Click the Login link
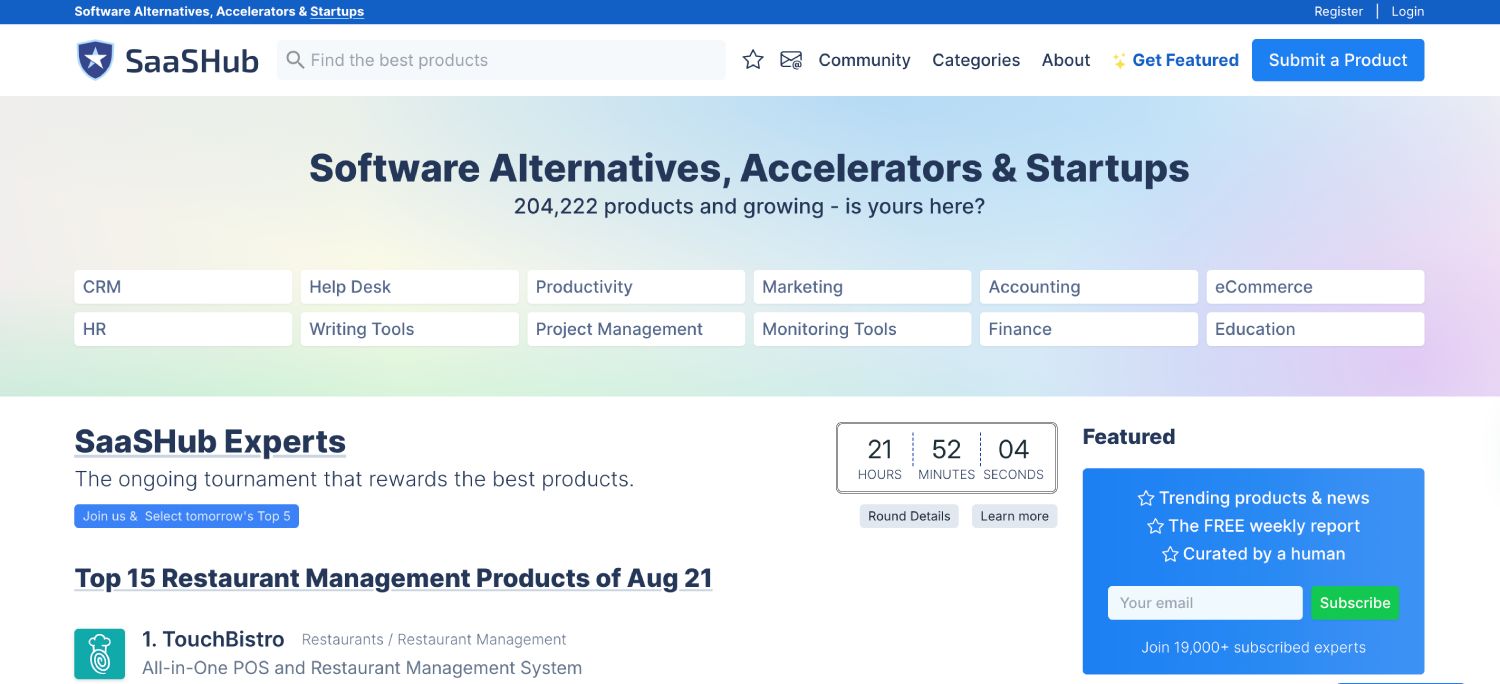The image size is (1500, 684). pos(1407,12)
